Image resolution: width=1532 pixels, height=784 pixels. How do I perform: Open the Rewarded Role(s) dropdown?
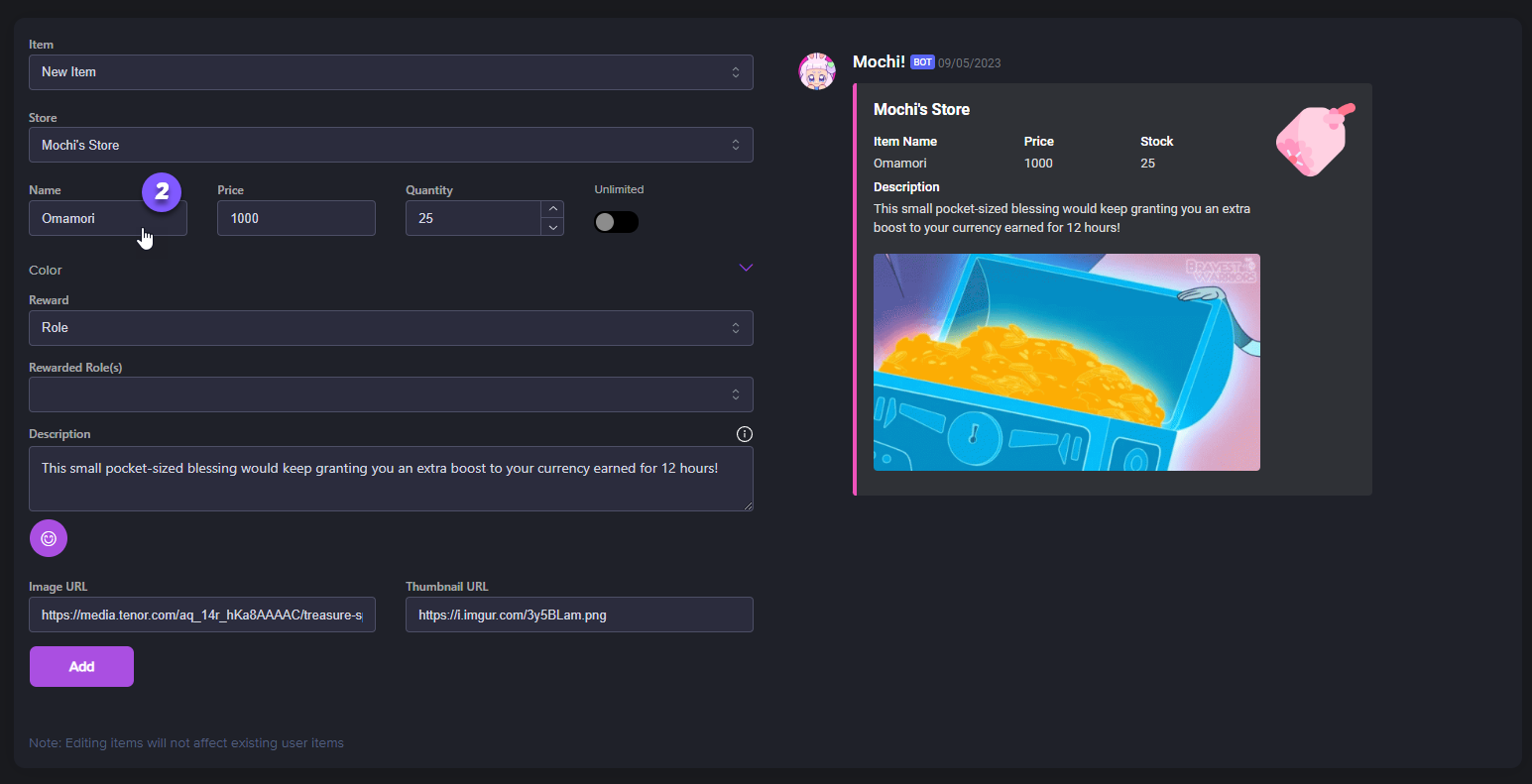pyautogui.click(x=391, y=394)
